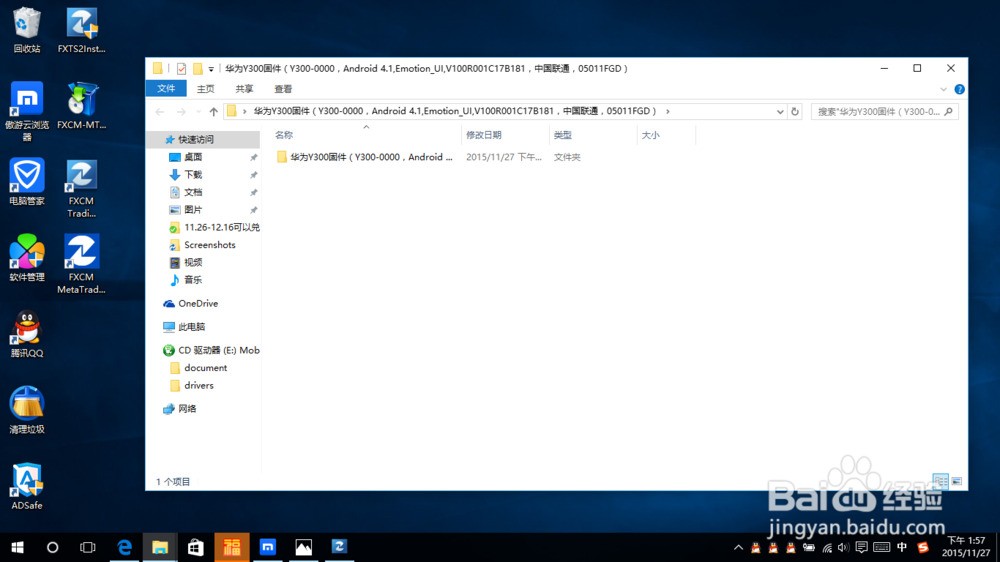Open the document folder in navigation pane
This screenshot has height=562, width=1000.
coord(203,368)
